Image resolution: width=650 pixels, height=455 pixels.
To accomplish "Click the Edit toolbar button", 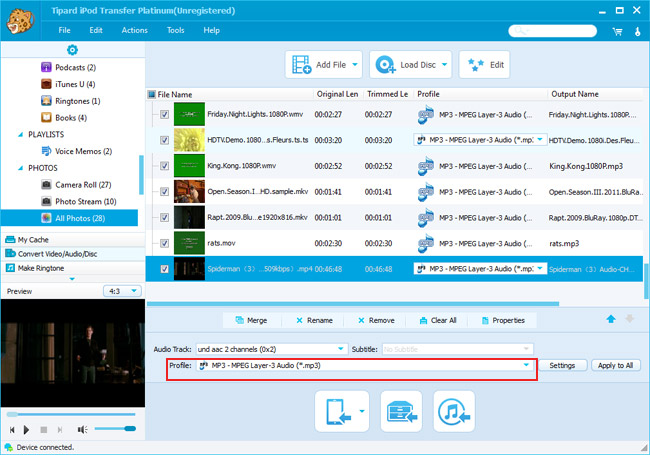I will pos(484,65).
